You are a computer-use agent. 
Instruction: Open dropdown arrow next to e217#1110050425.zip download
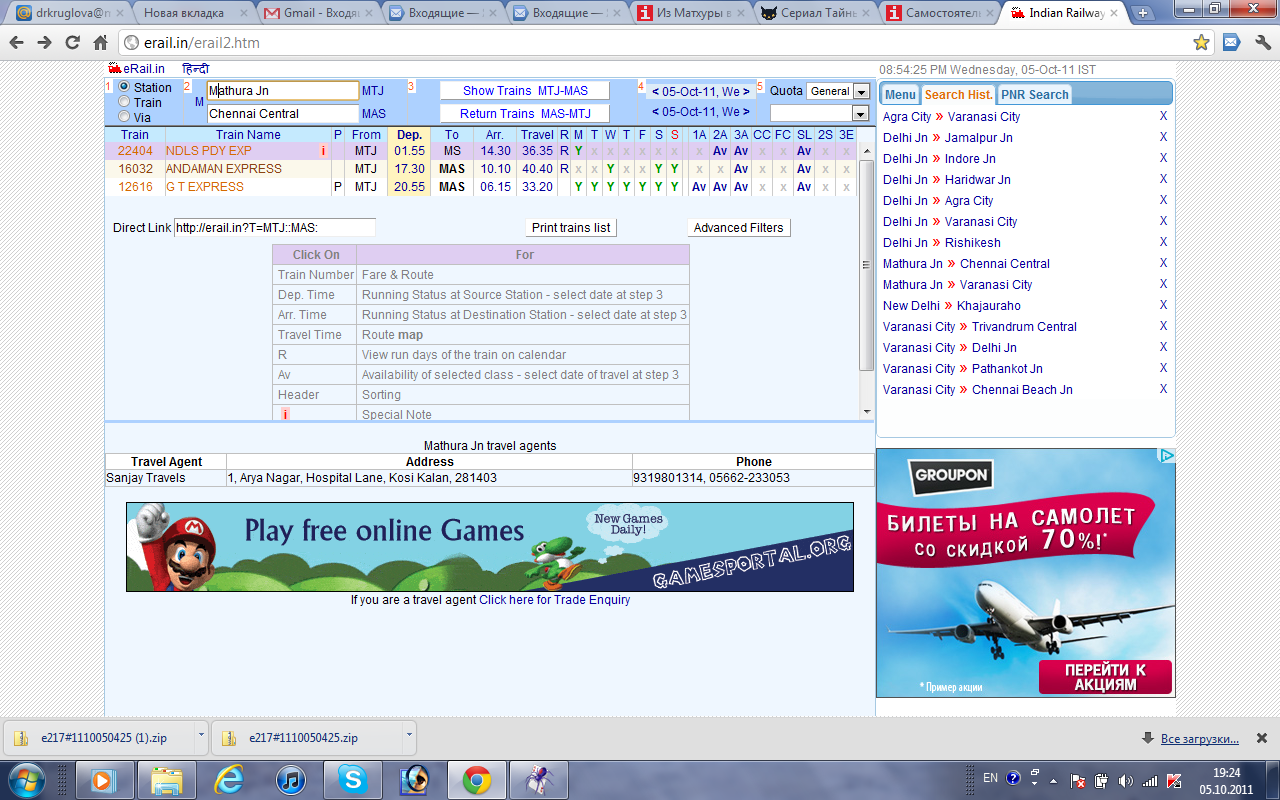(x=410, y=736)
